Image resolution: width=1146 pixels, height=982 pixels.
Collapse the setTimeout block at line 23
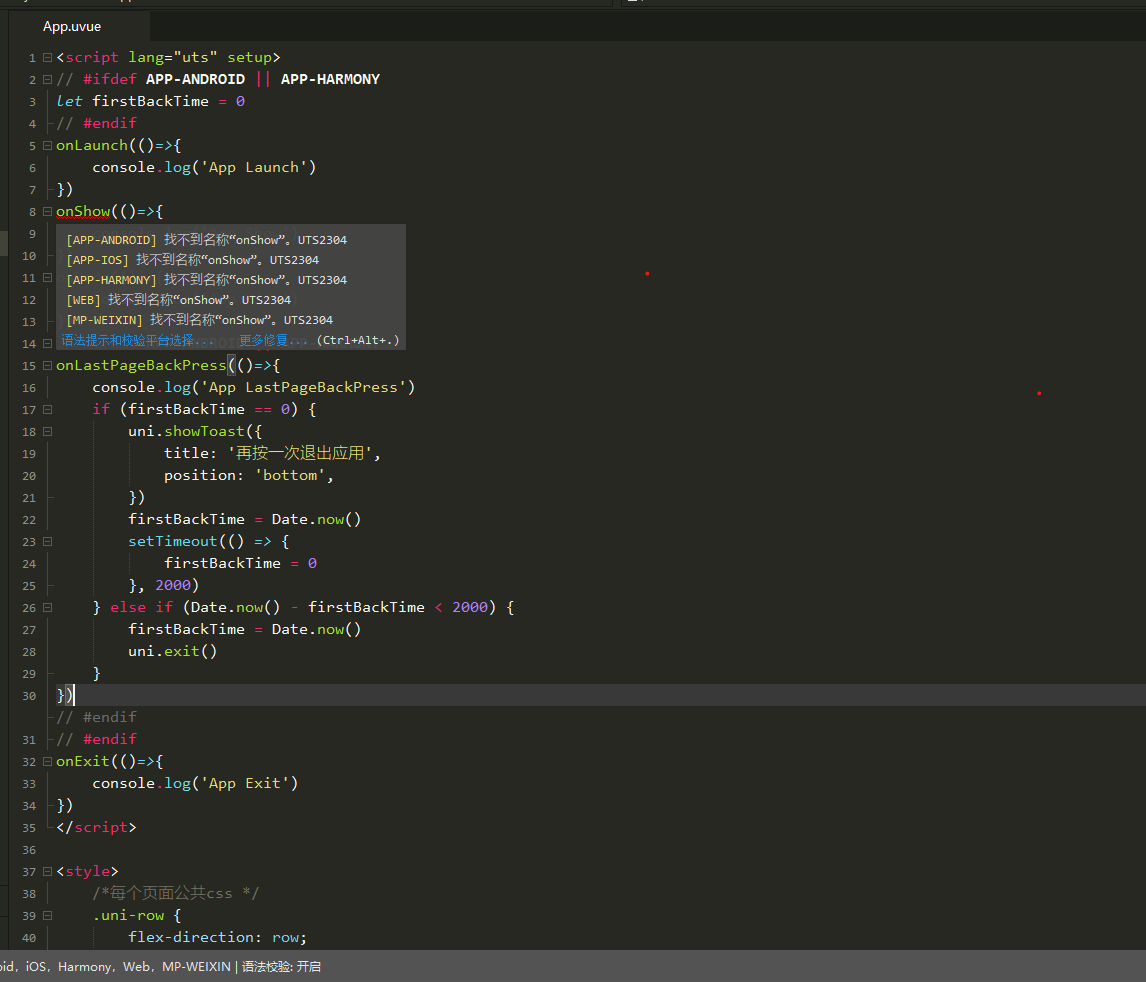(x=48, y=541)
